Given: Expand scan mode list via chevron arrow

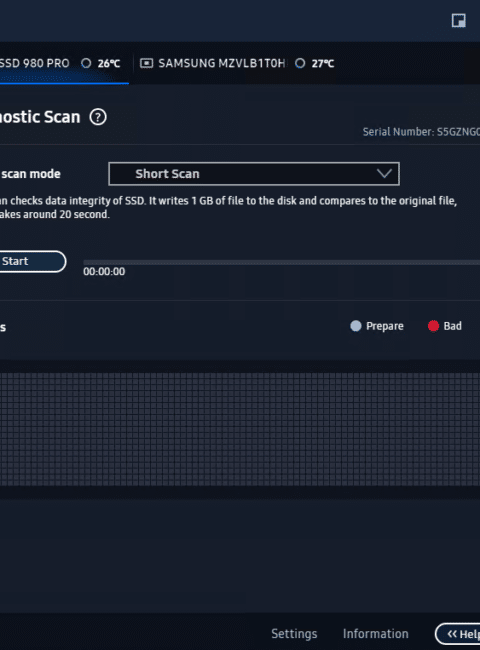Looking at the screenshot, I should pyautogui.click(x=384, y=174).
